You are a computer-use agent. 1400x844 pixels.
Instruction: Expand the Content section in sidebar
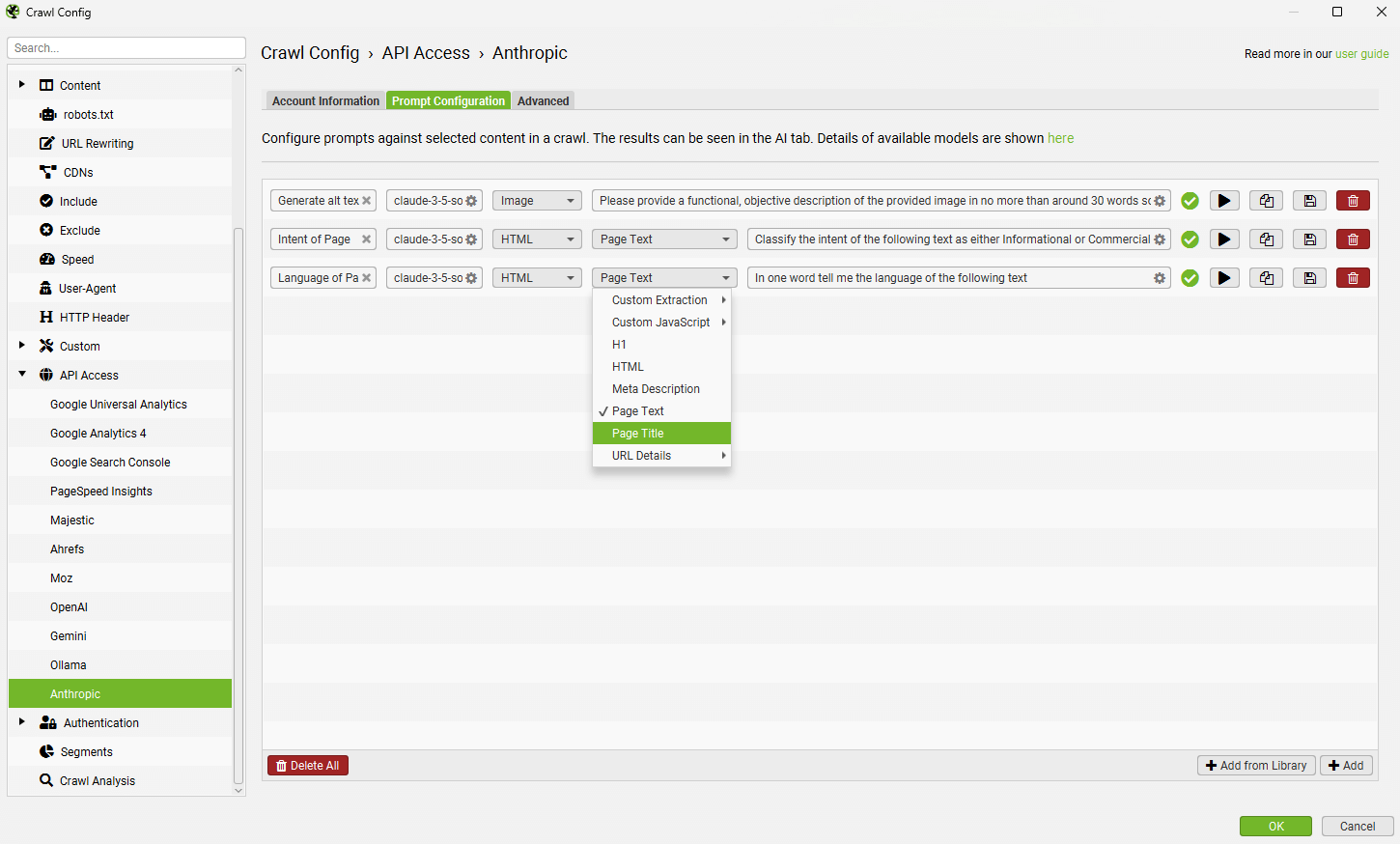[x=22, y=85]
